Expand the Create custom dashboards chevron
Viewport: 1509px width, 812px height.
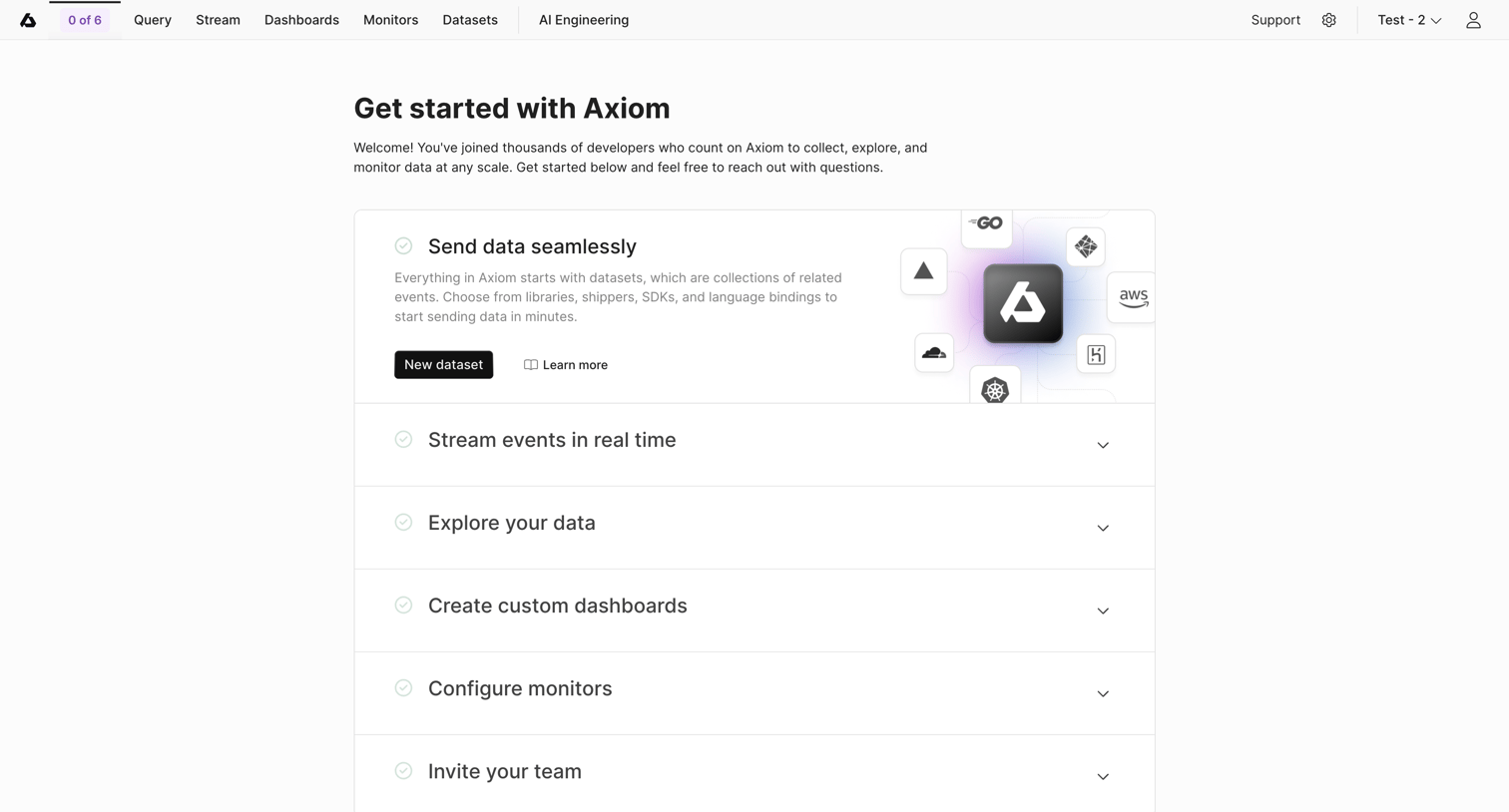pyautogui.click(x=1103, y=610)
